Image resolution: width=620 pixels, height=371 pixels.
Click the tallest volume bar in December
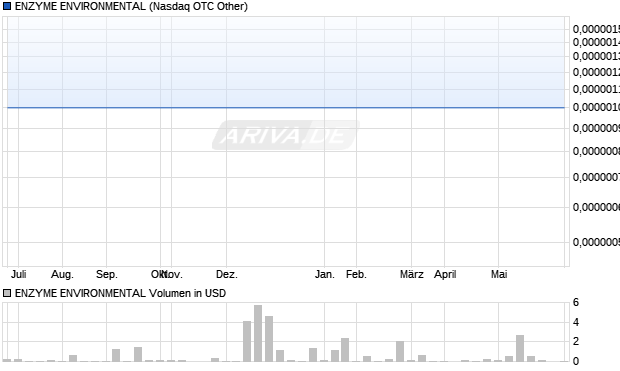258,333
